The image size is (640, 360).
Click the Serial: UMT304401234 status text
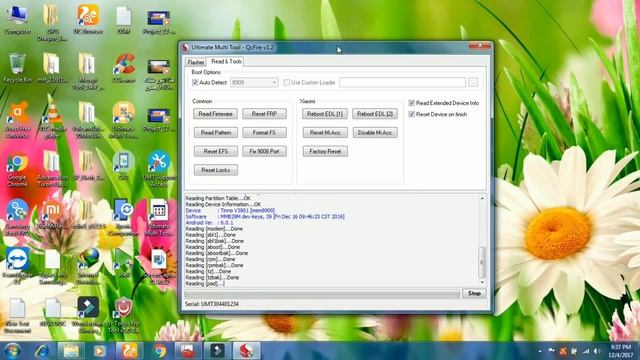click(x=212, y=304)
